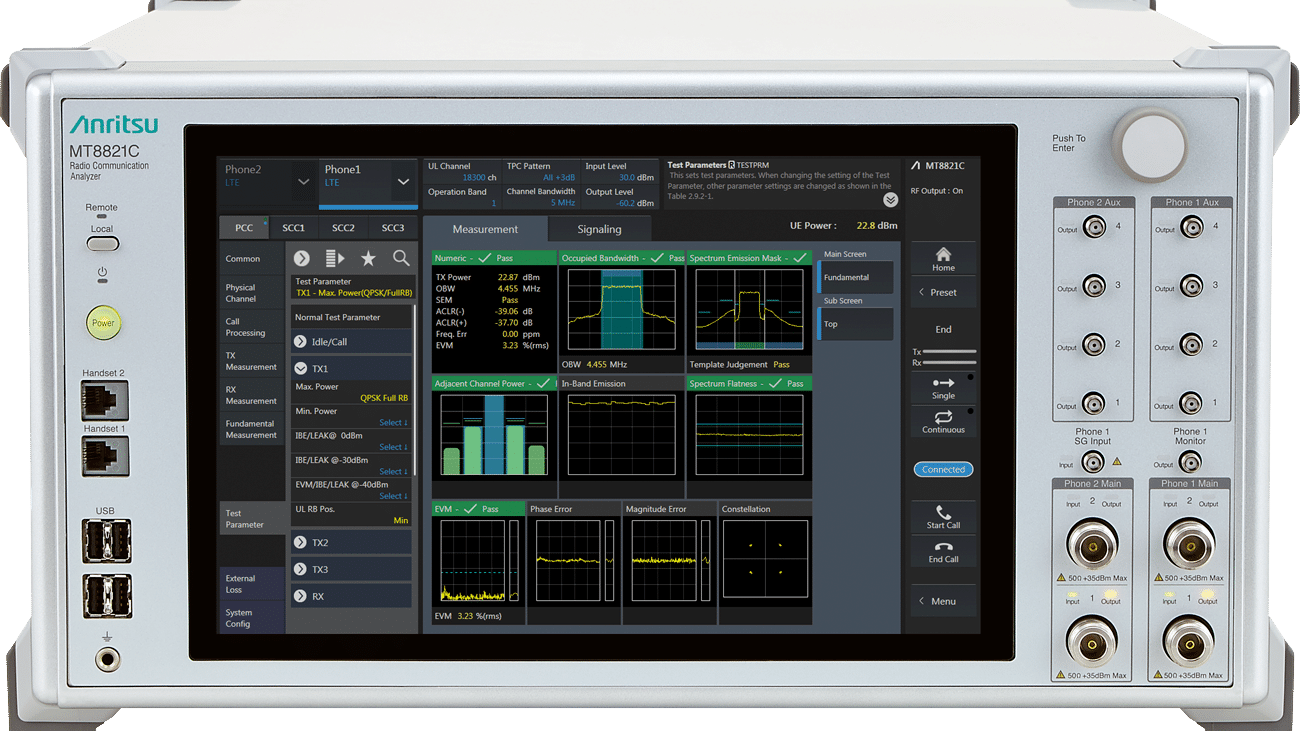Click the list-play sequence icon
Viewport: 1300px width, 731px height.
[335, 258]
